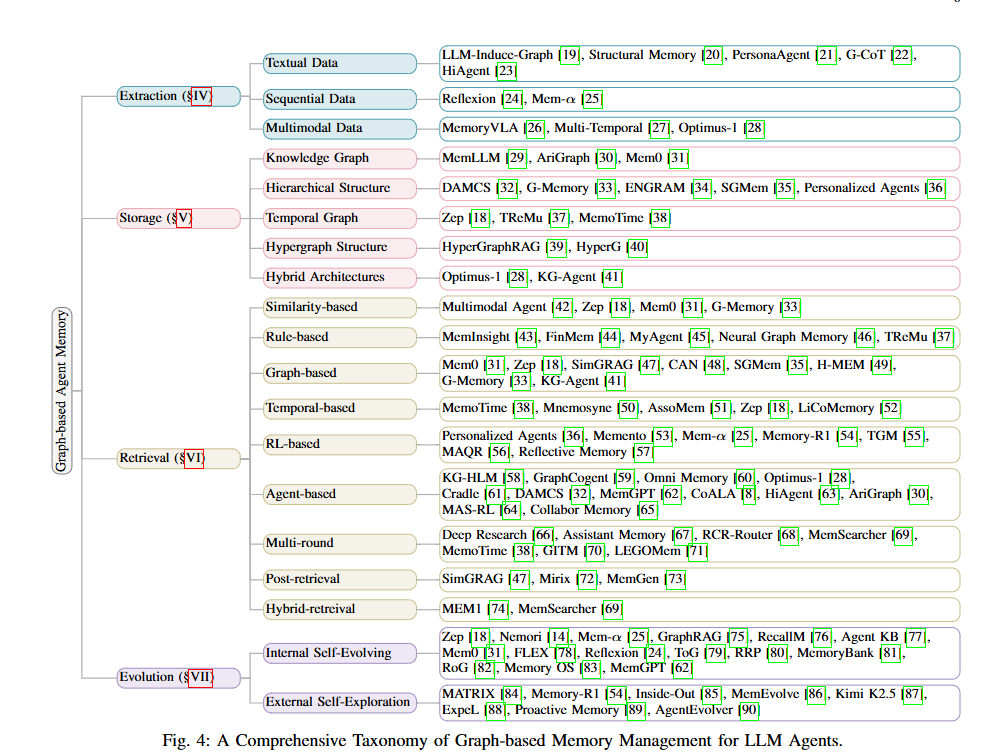Viewport: 998px width, 756px height.
Task: Follow citation [70] after GITM
Action: click(595, 552)
